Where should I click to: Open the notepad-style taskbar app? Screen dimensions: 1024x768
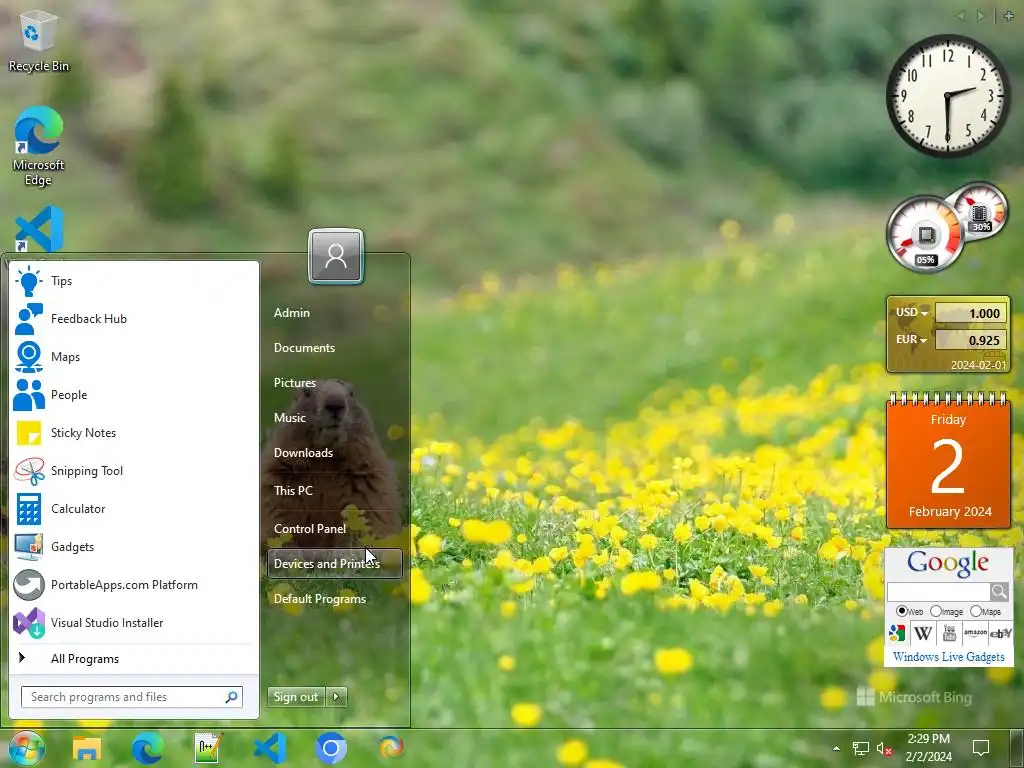209,748
